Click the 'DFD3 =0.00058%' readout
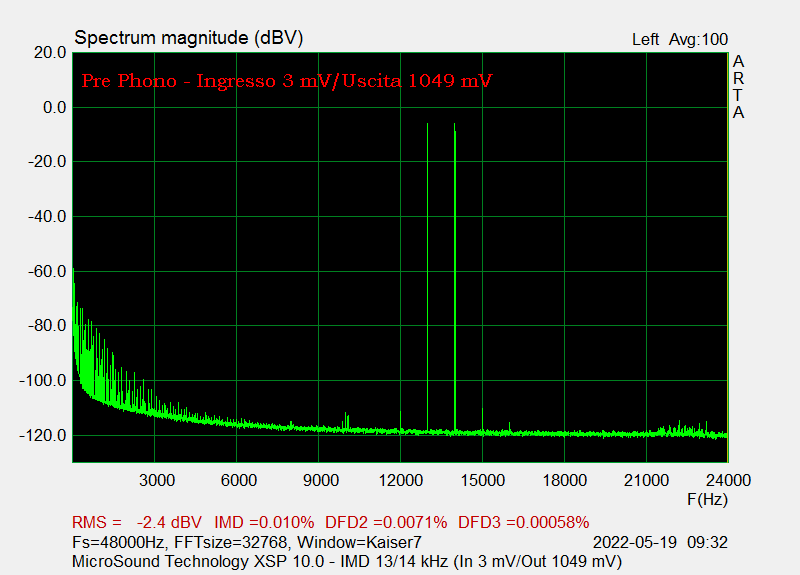Screen dimensions: 800x575 [523, 522]
